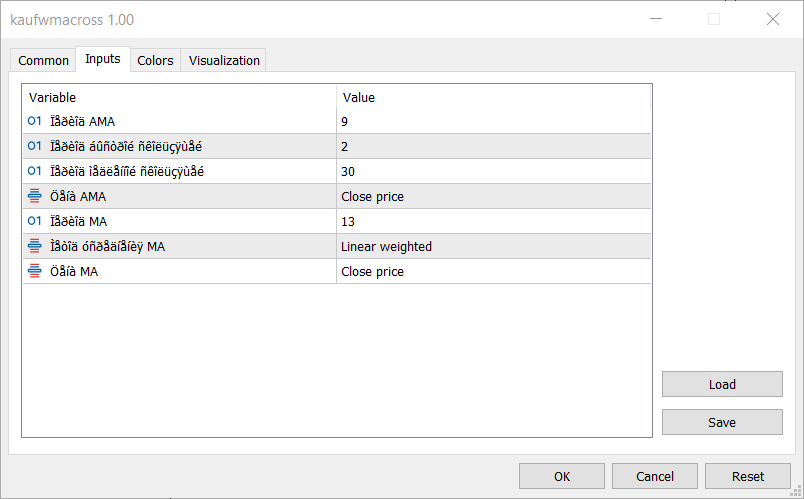Click the integer icon beside the value 9 row
The image size is (804, 499).
pos(35,122)
